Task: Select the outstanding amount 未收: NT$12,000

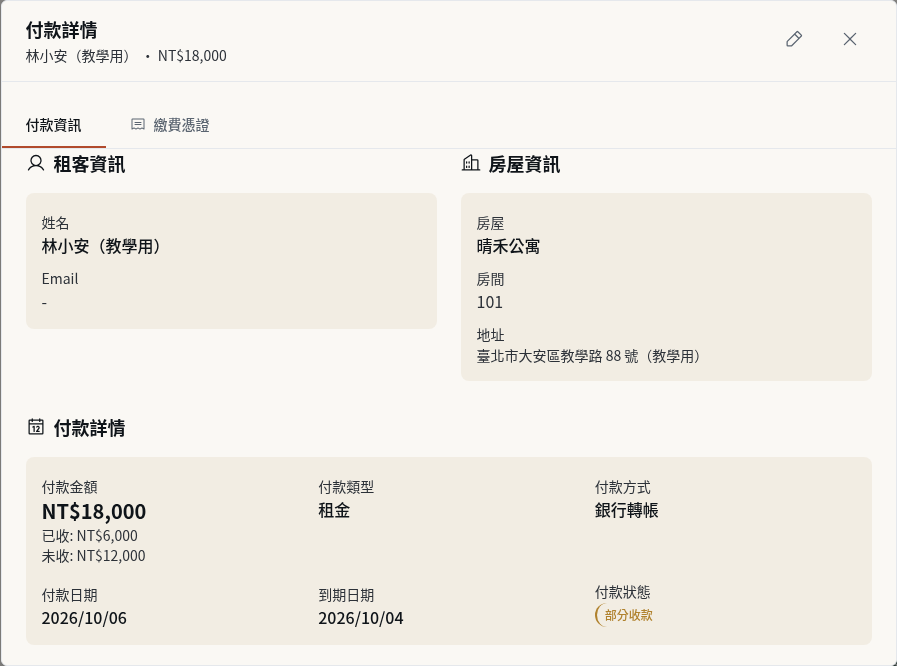Action: click(93, 556)
